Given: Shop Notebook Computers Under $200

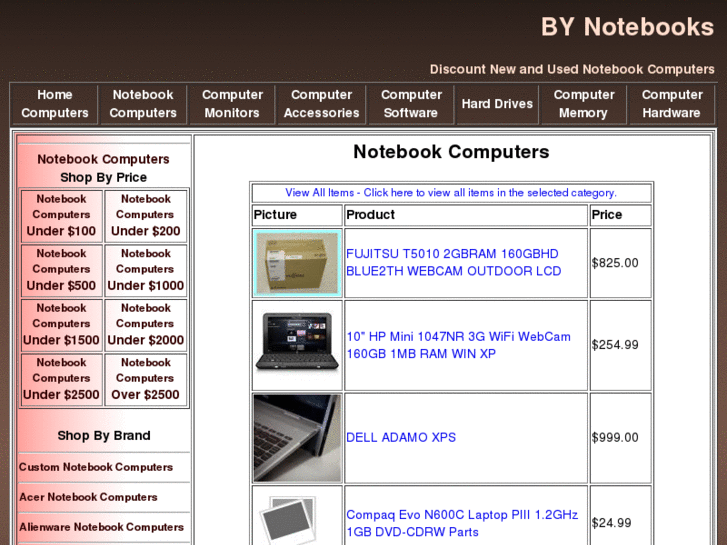Looking at the screenshot, I should (x=146, y=215).
